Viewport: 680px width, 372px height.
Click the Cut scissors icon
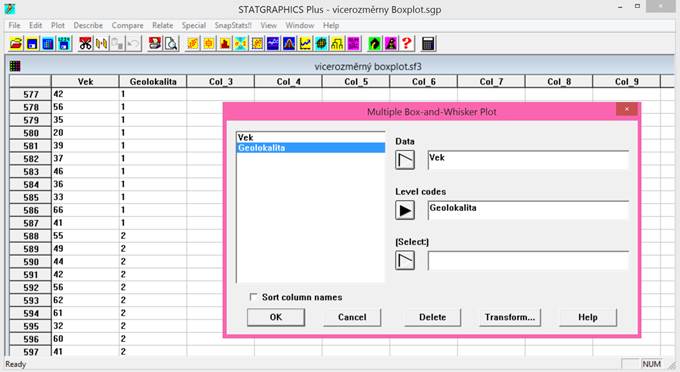tap(85, 44)
